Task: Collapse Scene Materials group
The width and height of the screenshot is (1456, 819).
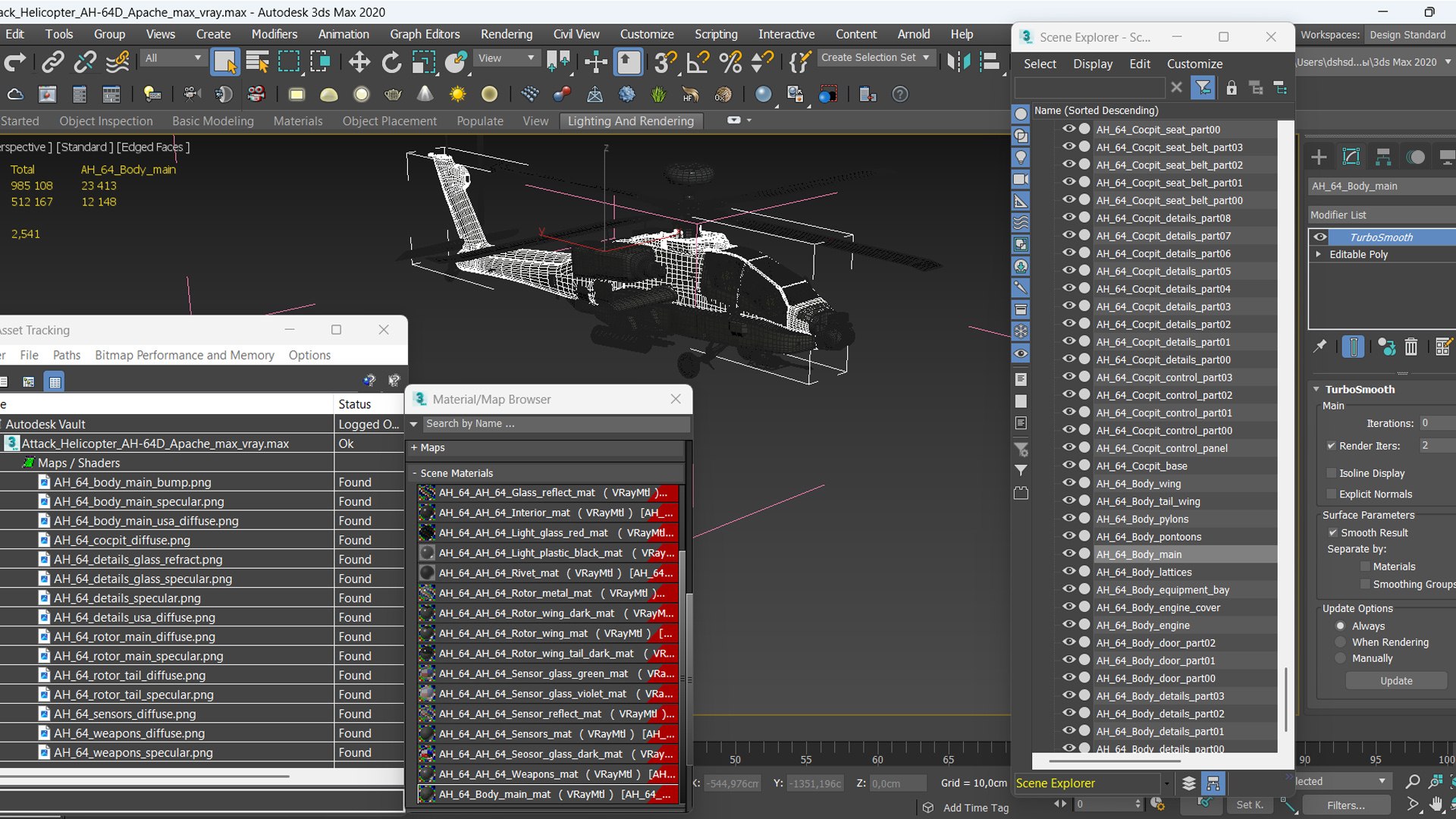Action: click(414, 472)
